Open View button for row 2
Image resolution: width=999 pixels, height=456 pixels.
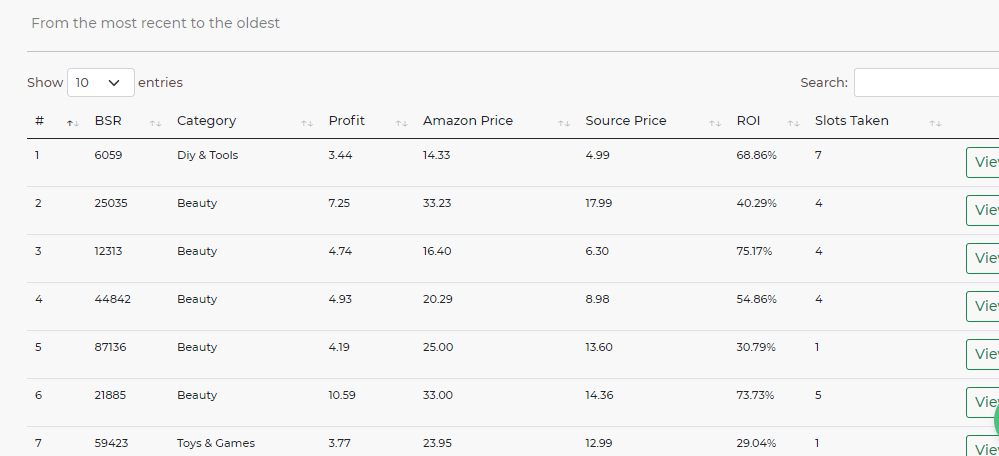[x=982, y=210]
